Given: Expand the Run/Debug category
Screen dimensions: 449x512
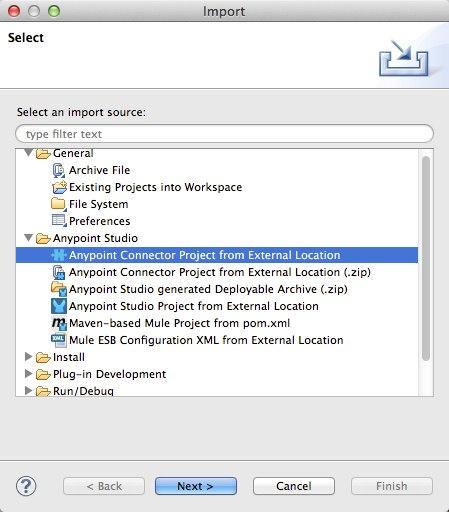Looking at the screenshot, I should [x=29, y=390].
